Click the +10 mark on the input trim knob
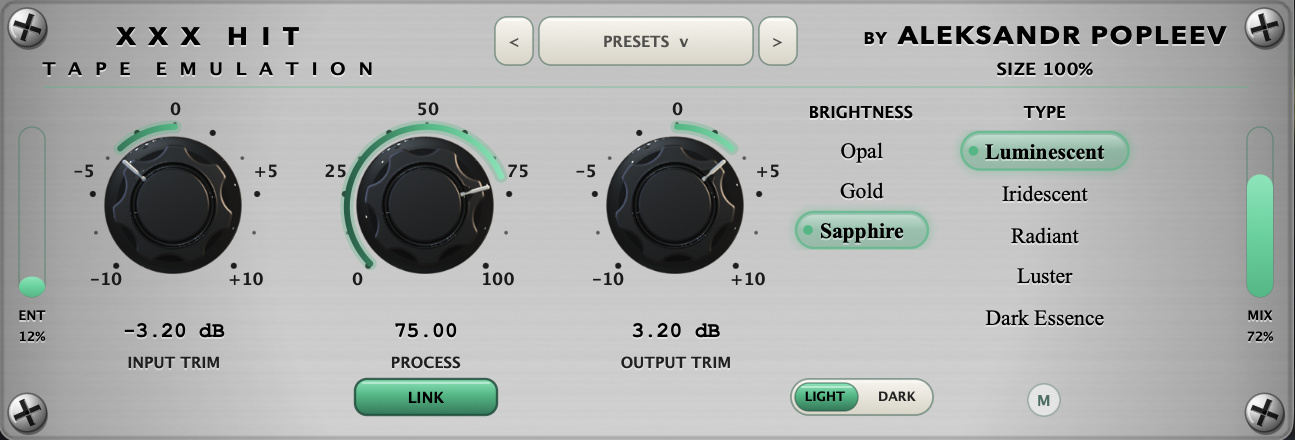This screenshot has width=1295, height=440. click(x=246, y=278)
